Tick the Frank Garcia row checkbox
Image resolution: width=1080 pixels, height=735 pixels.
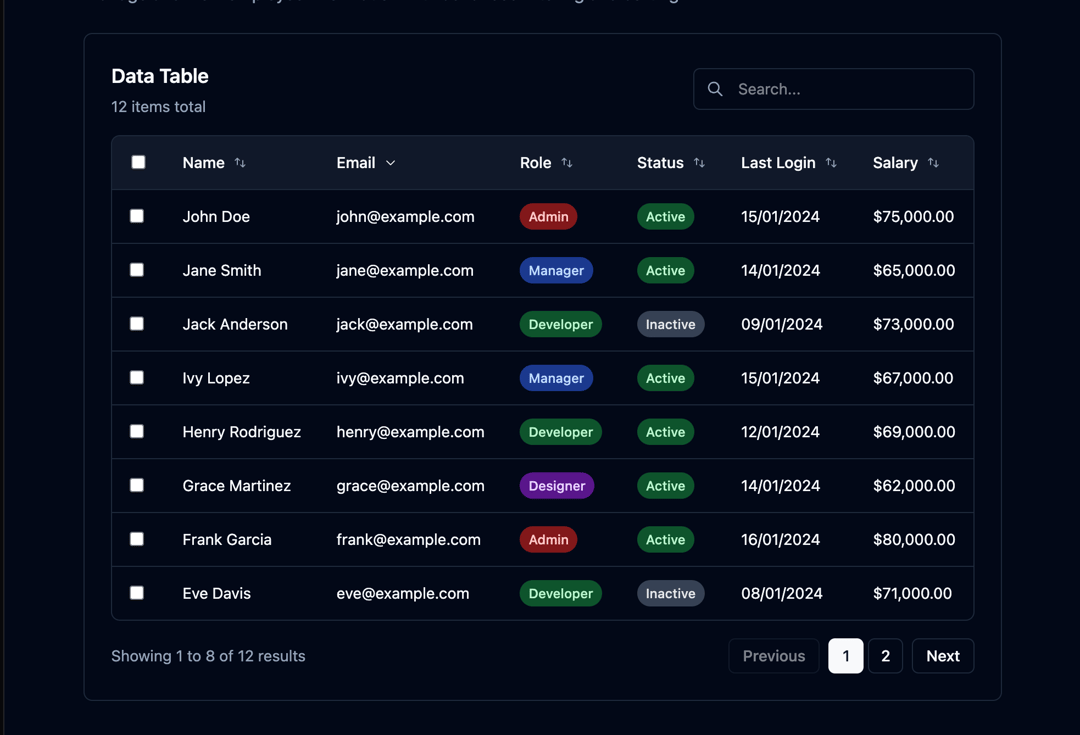[x=137, y=539]
